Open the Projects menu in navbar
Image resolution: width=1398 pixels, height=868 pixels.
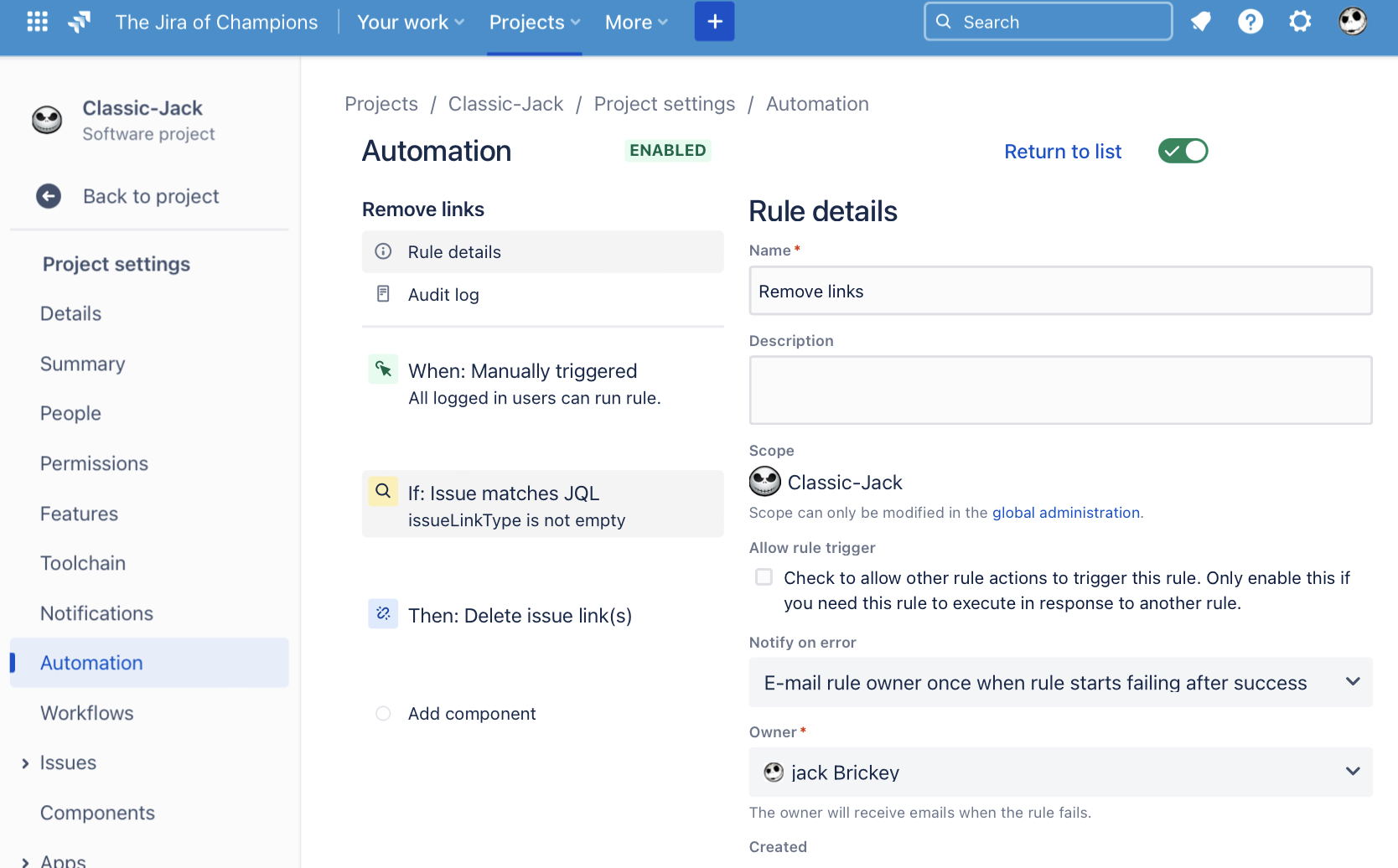coord(534,22)
